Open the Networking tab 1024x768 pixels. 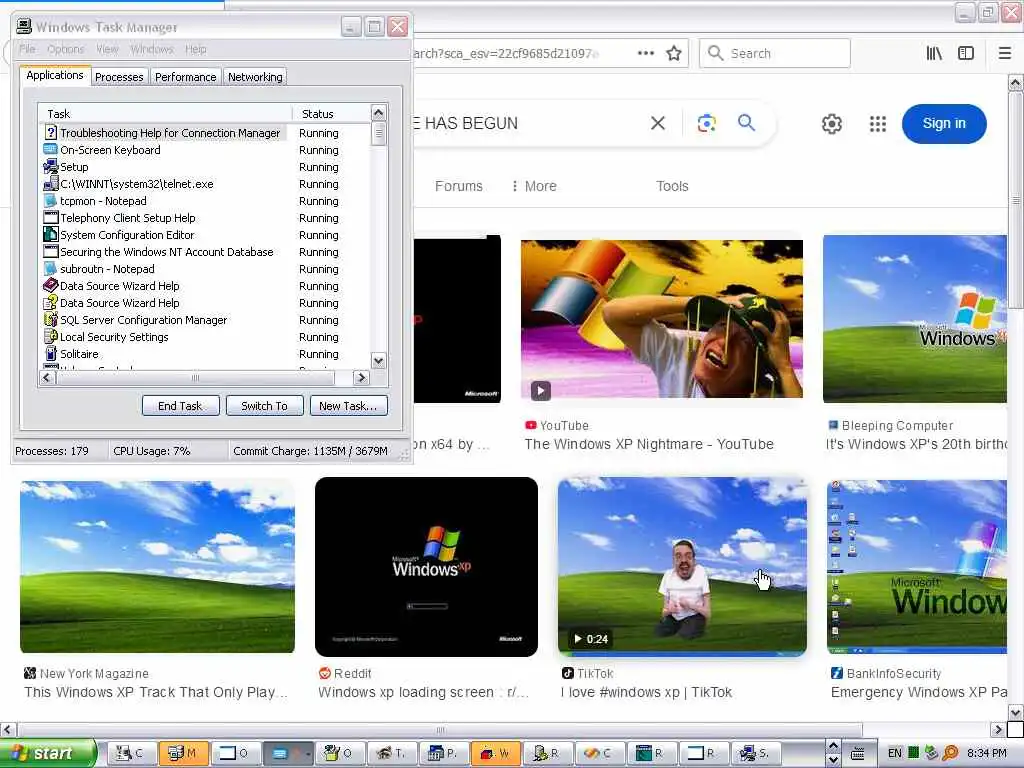(255, 77)
